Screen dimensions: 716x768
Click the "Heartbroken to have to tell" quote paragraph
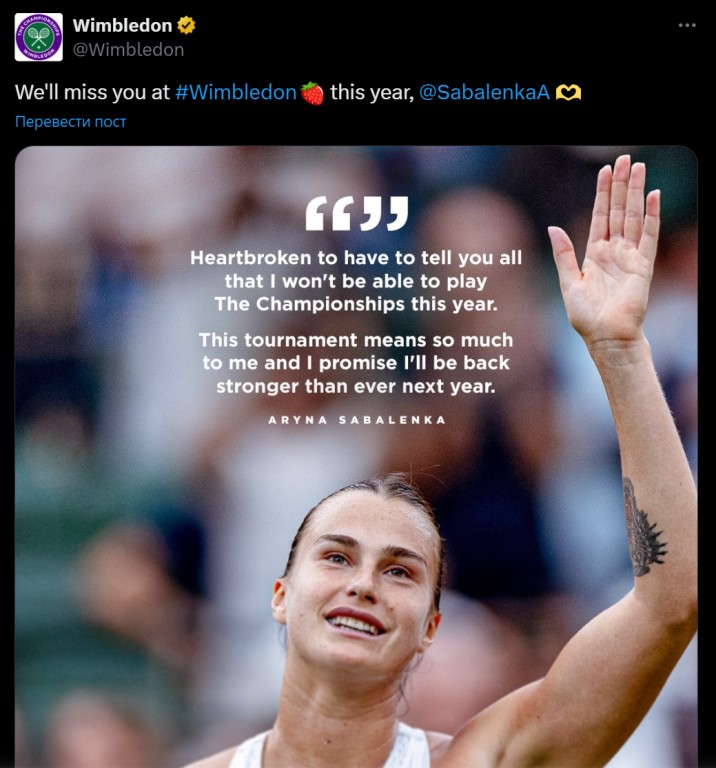click(x=356, y=281)
